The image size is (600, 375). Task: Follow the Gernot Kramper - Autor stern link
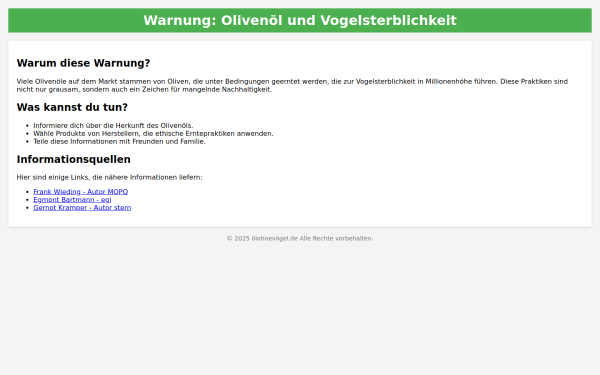tap(82, 208)
